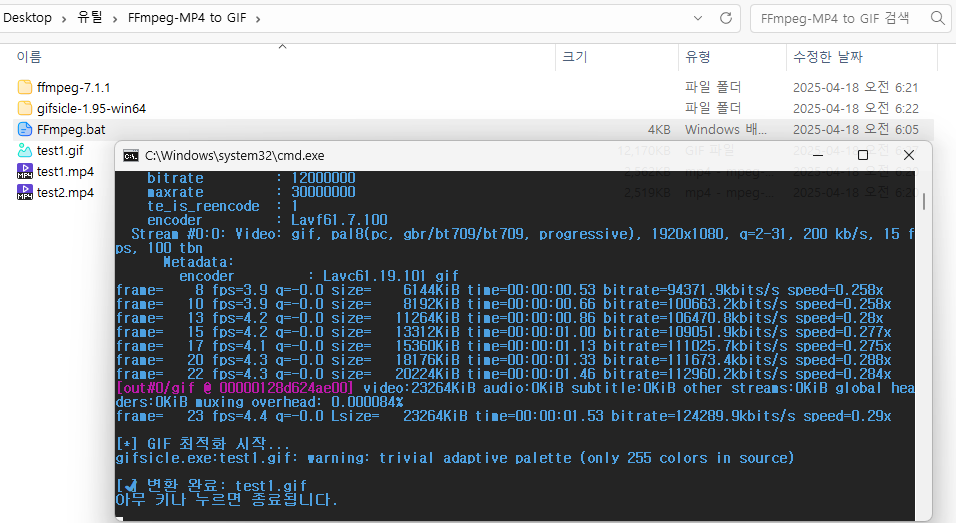Click the cmd window vertical scrollbar
Viewport: 956px width, 523px height.
[x=924, y=202]
